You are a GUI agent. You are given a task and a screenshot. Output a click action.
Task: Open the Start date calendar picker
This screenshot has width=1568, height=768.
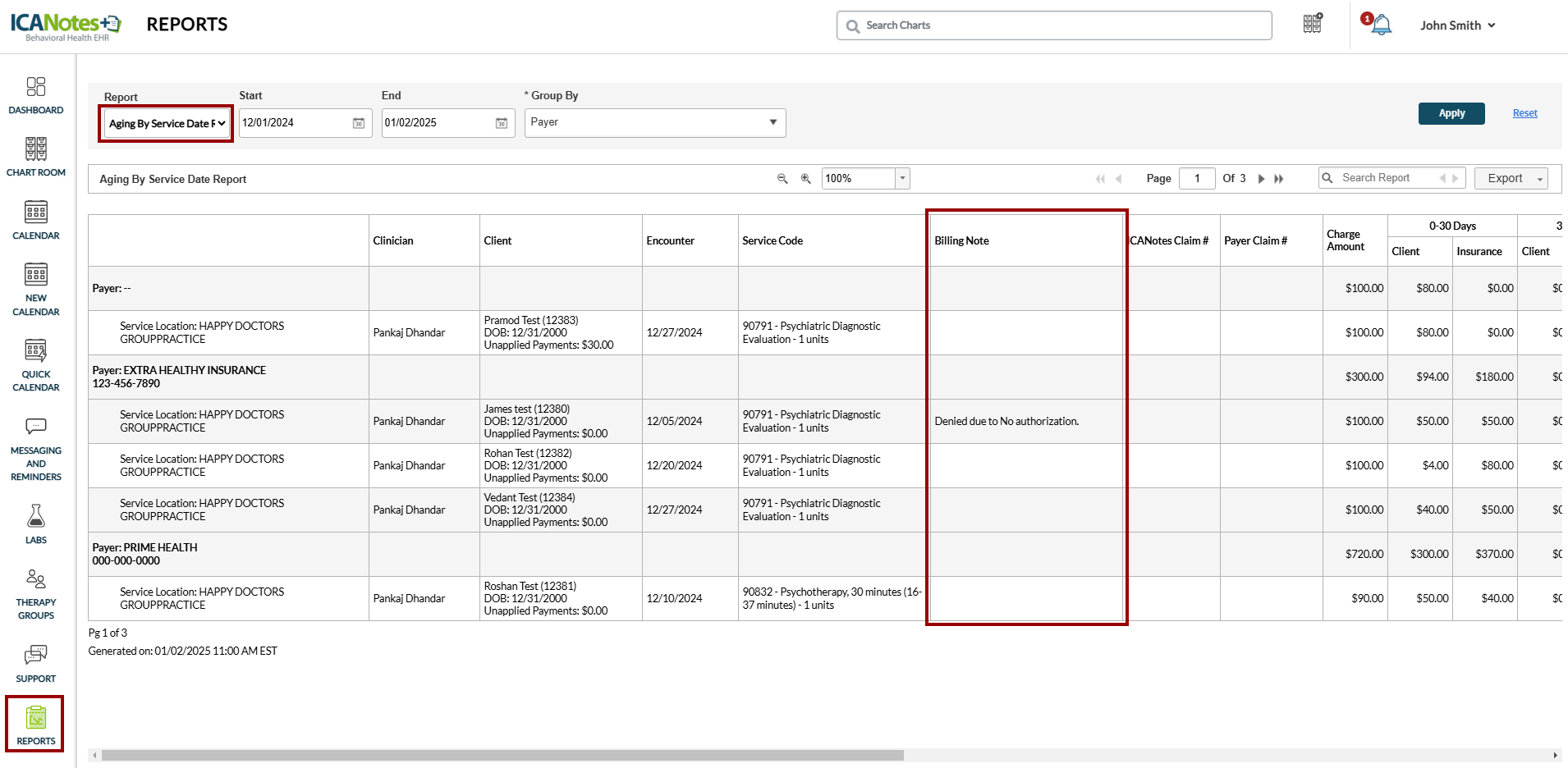point(359,123)
